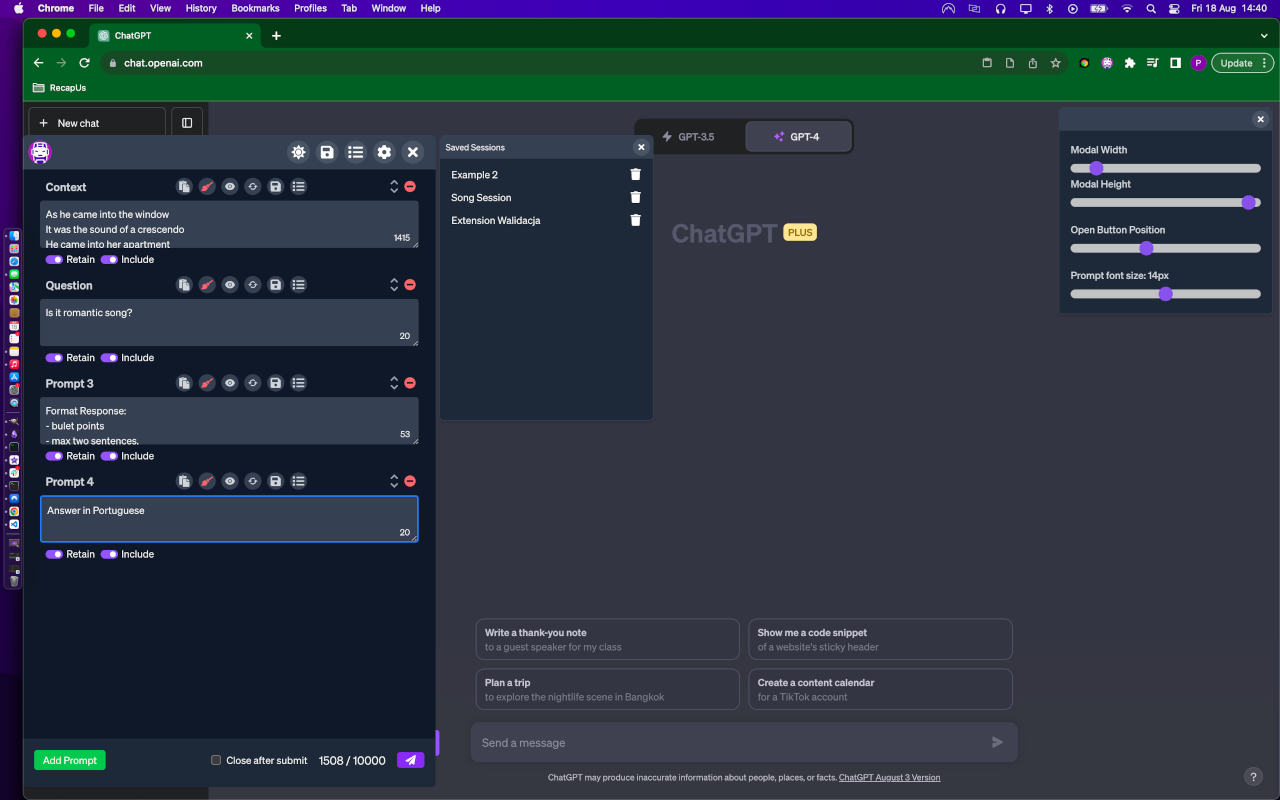This screenshot has height=800, width=1280.
Task: Open list icon for Prompt 3
Action: 299,383
